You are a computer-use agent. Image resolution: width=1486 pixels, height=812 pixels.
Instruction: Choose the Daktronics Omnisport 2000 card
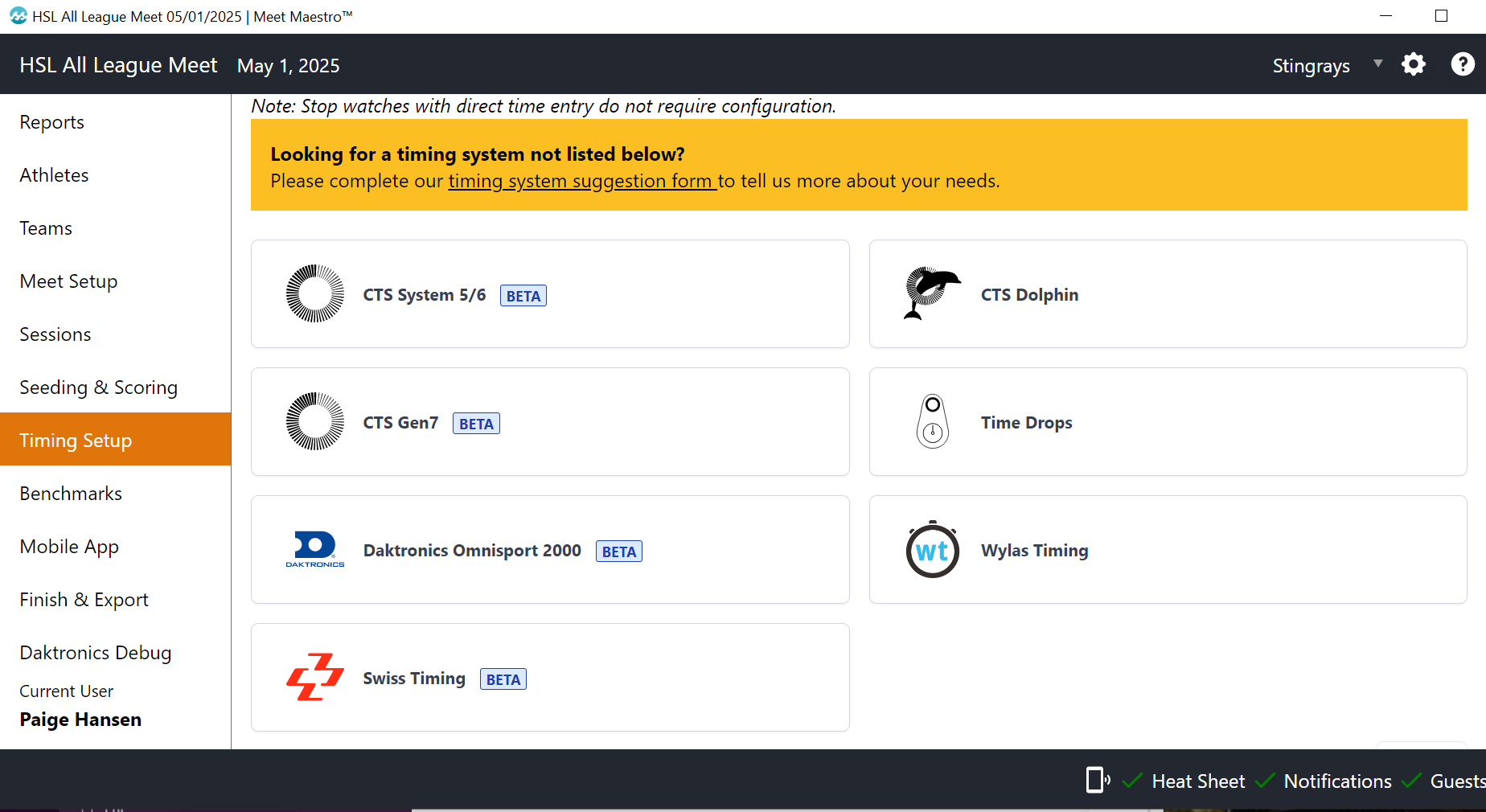coord(550,549)
